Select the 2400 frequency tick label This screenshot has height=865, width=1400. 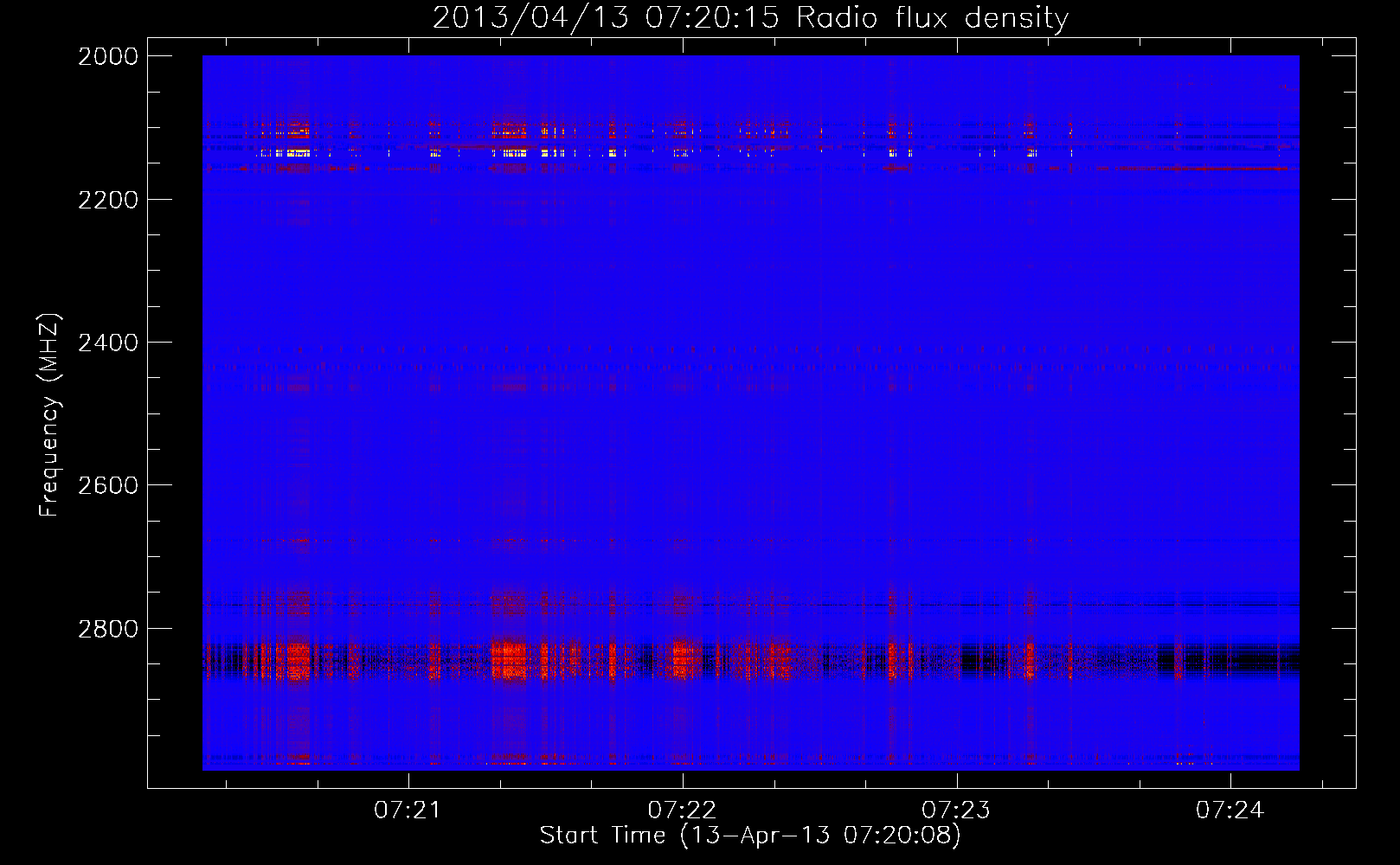108,343
